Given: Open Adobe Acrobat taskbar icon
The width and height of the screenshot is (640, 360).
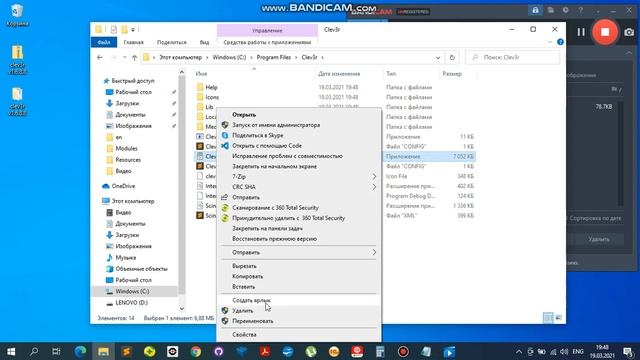Looking at the screenshot, I should coord(265,351).
